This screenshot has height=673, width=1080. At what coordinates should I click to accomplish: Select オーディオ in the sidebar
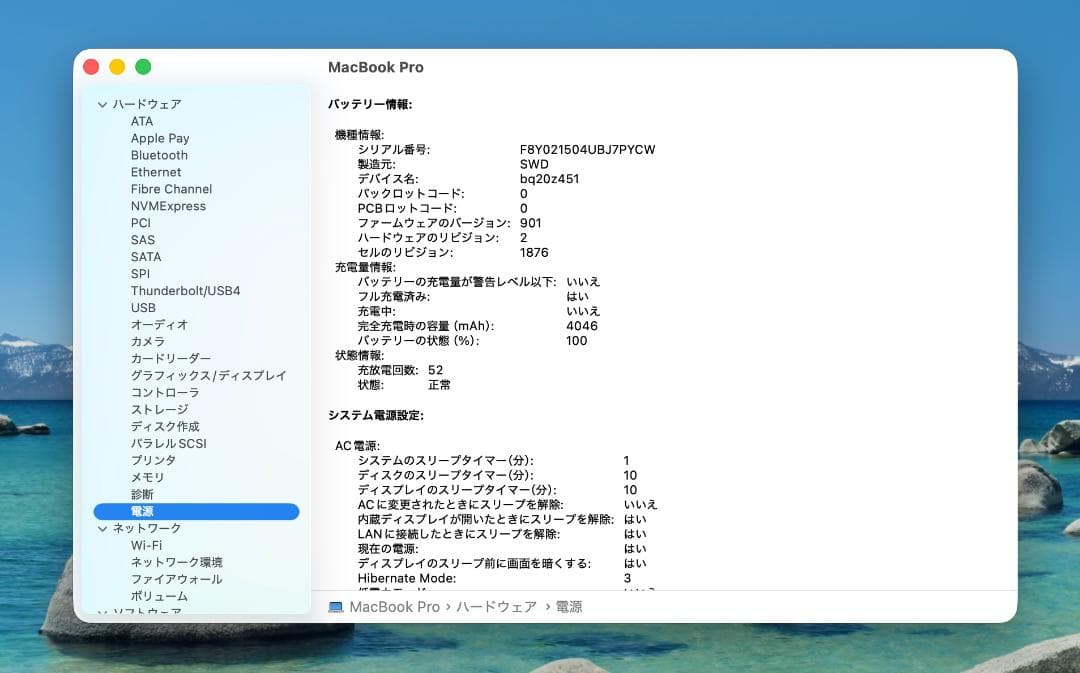point(159,324)
